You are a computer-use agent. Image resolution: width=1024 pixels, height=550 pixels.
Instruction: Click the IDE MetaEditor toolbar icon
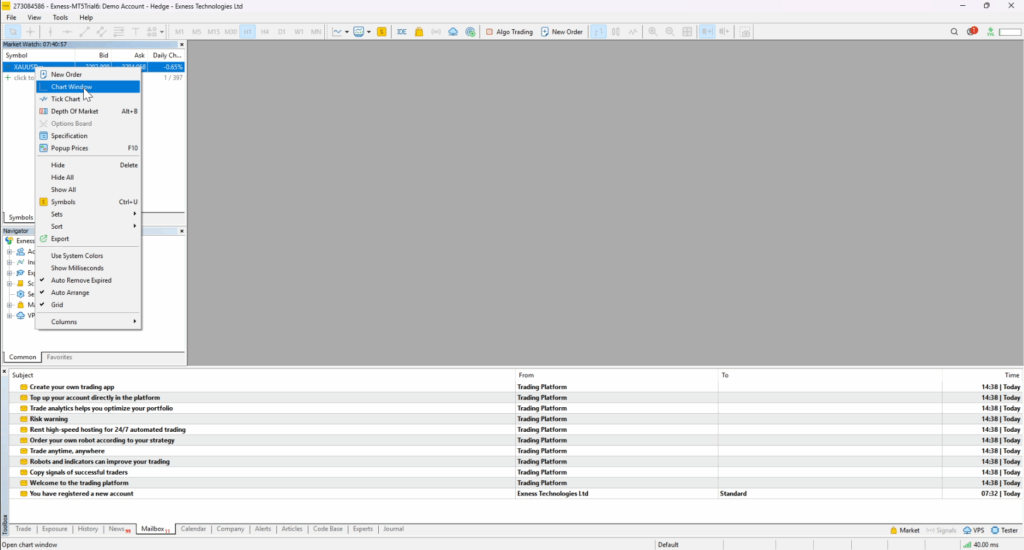point(402,32)
